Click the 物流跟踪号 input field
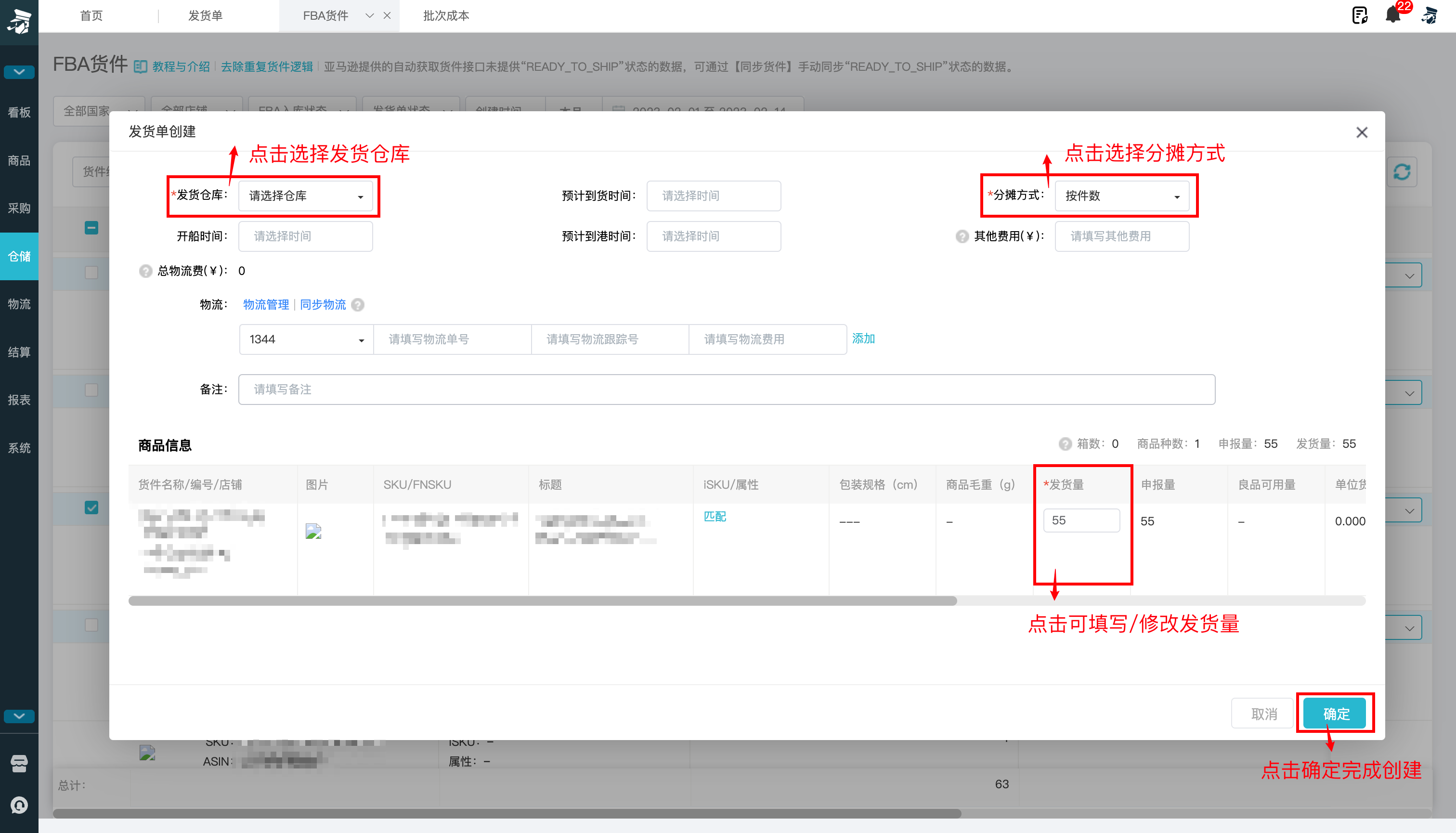This screenshot has height=833, width=1456. coord(610,339)
